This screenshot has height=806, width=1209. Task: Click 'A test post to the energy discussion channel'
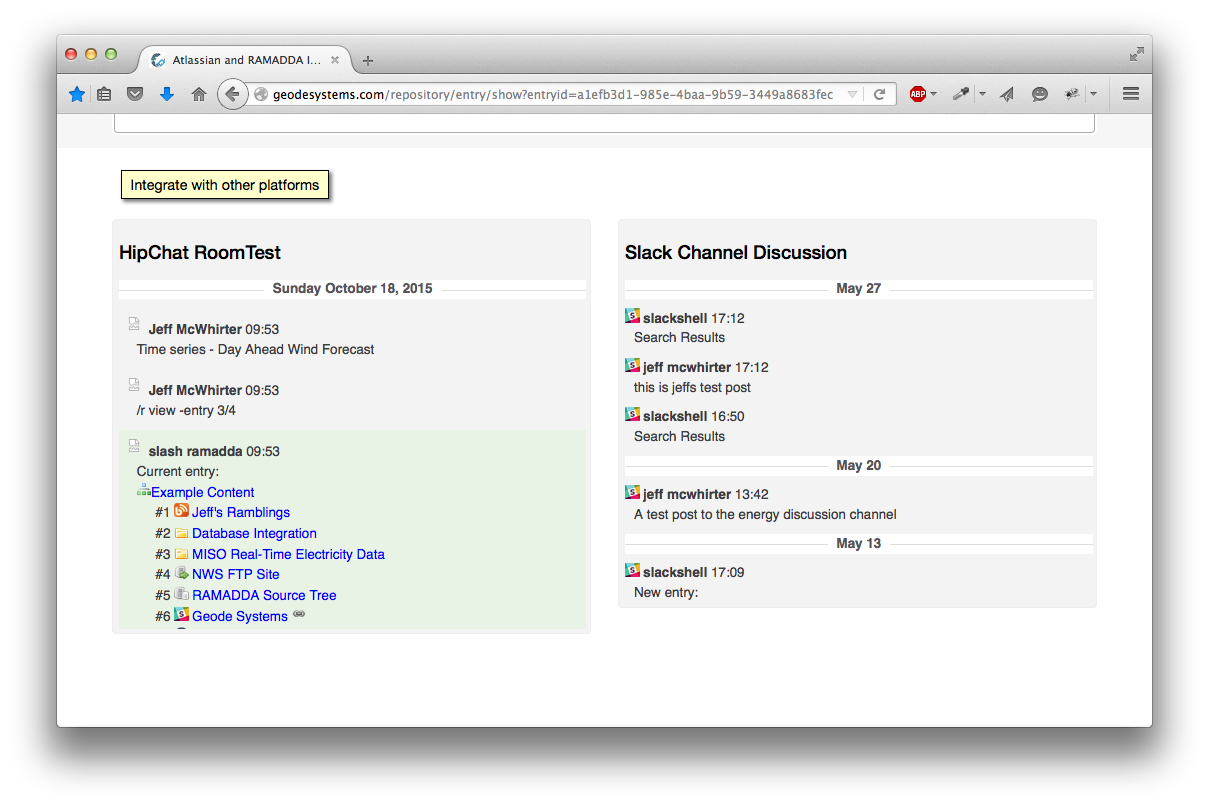[765, 514]
